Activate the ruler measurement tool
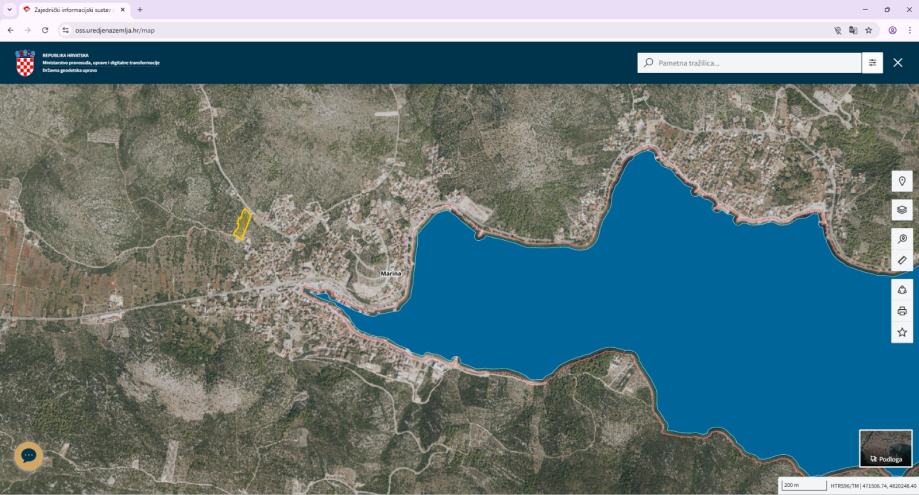The width and height of the screenshot is (919, 495). point(902,260)
